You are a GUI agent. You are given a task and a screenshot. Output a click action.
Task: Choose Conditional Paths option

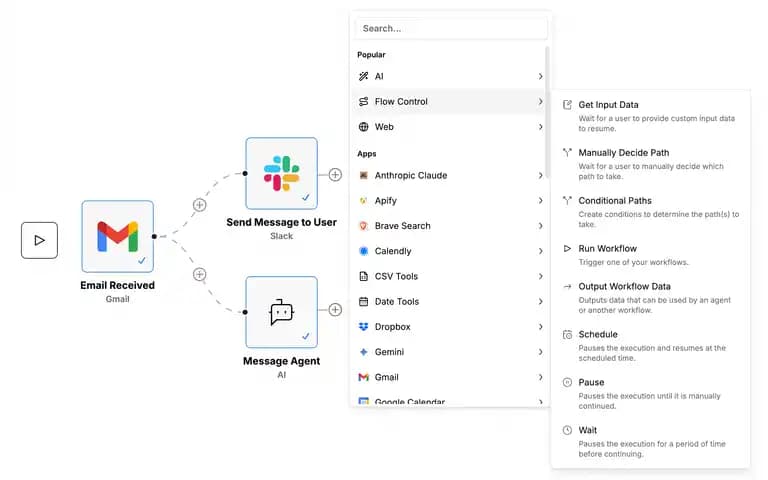coord(650,212)
